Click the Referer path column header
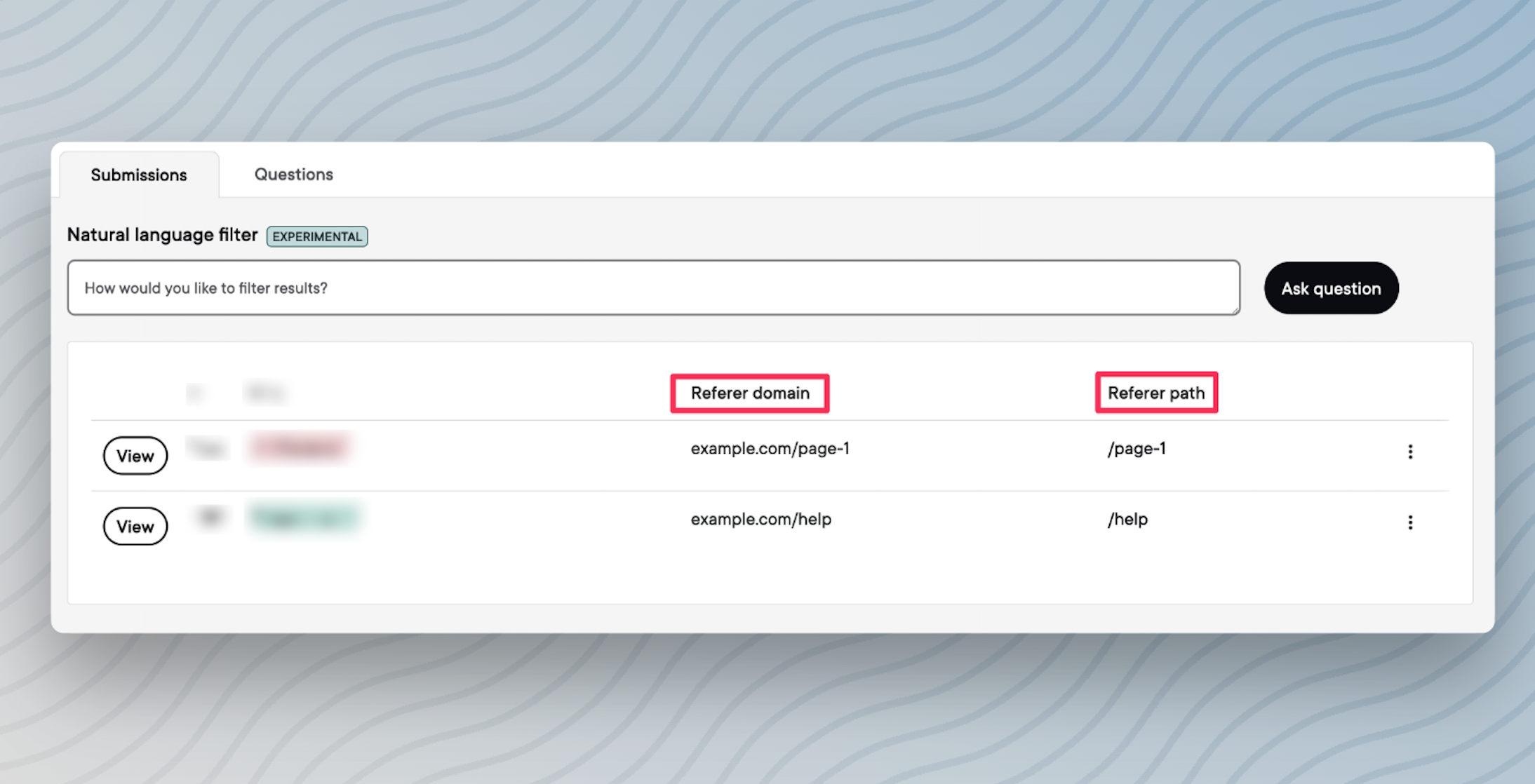 (x=1156, y=393)
